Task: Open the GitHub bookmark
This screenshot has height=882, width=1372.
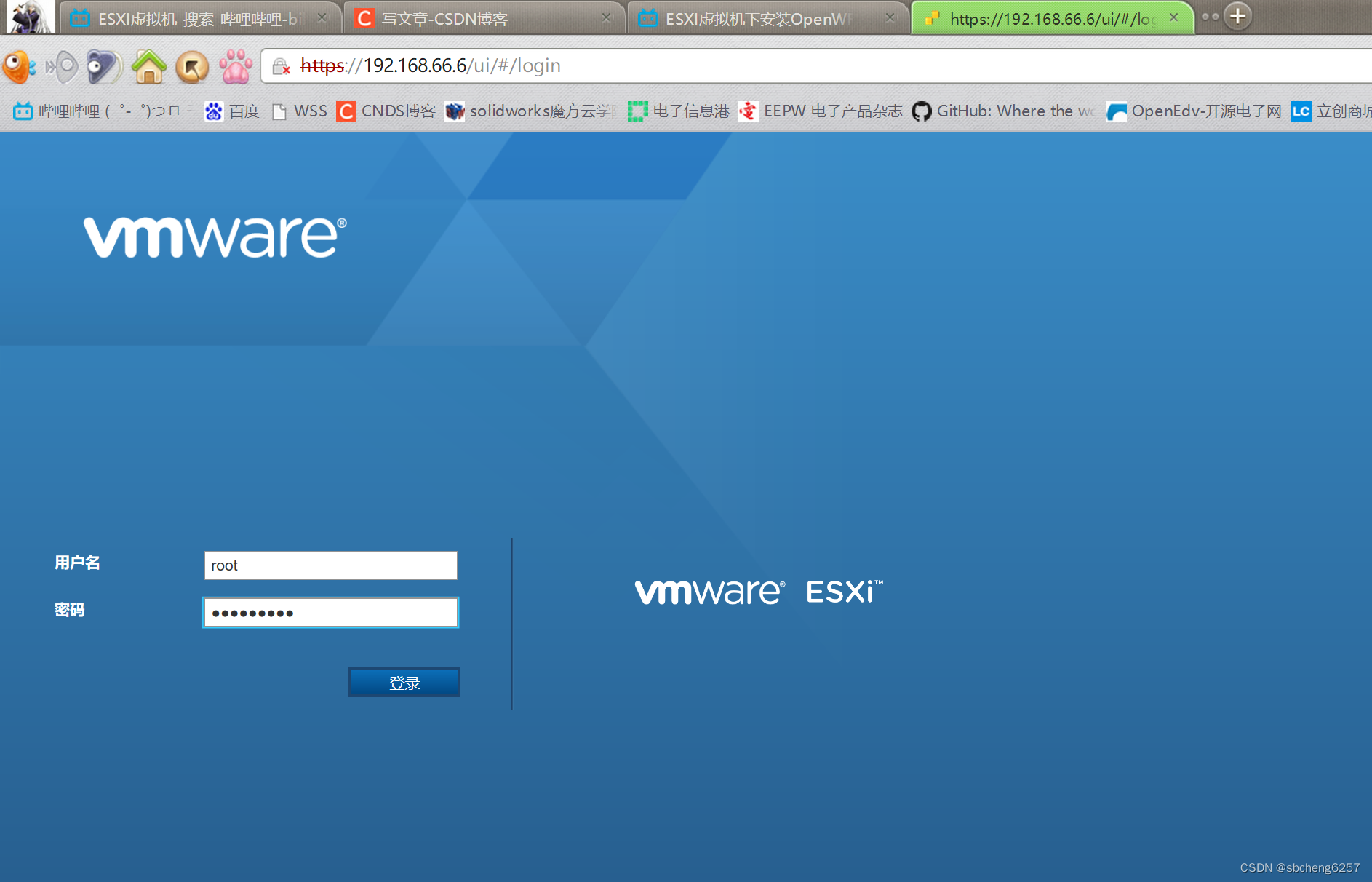Action: click(1003, 111)
